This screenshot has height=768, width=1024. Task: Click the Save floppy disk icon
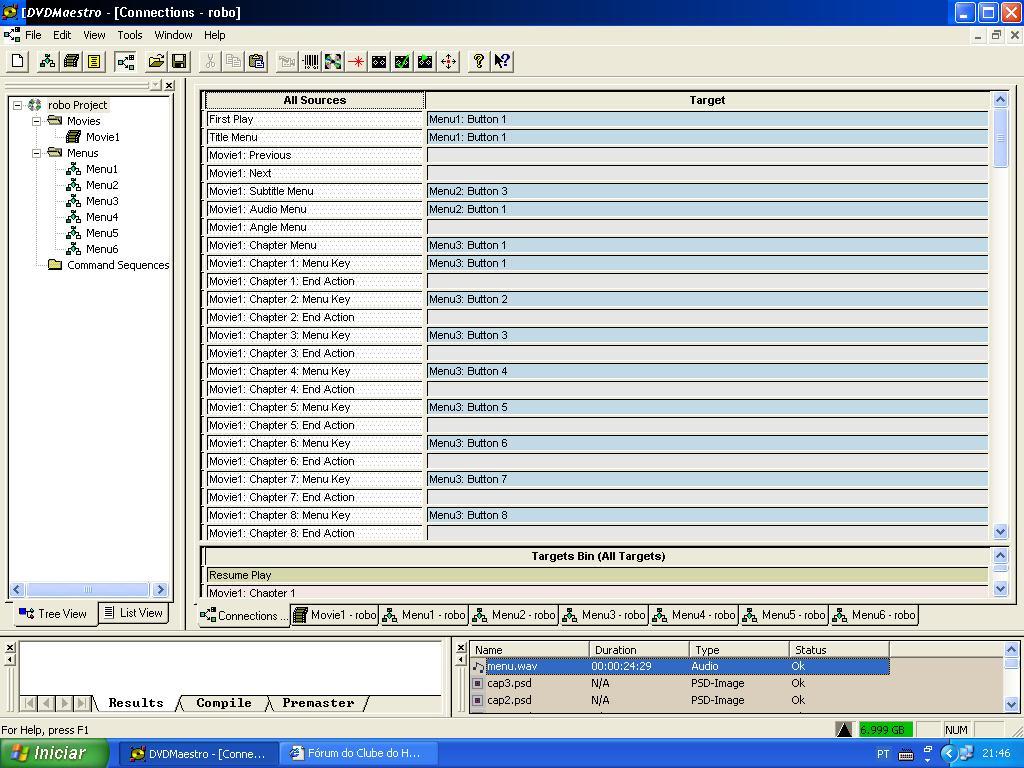tap(179, 62)
